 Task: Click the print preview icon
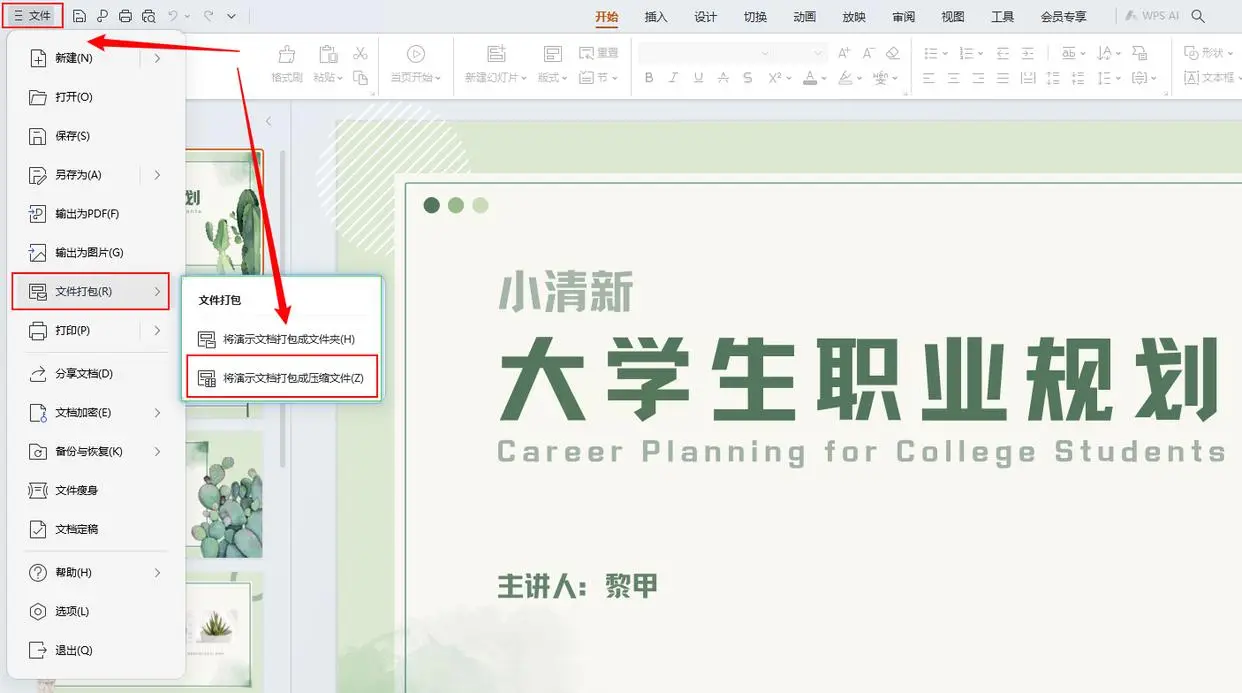[x=149, y=16]
